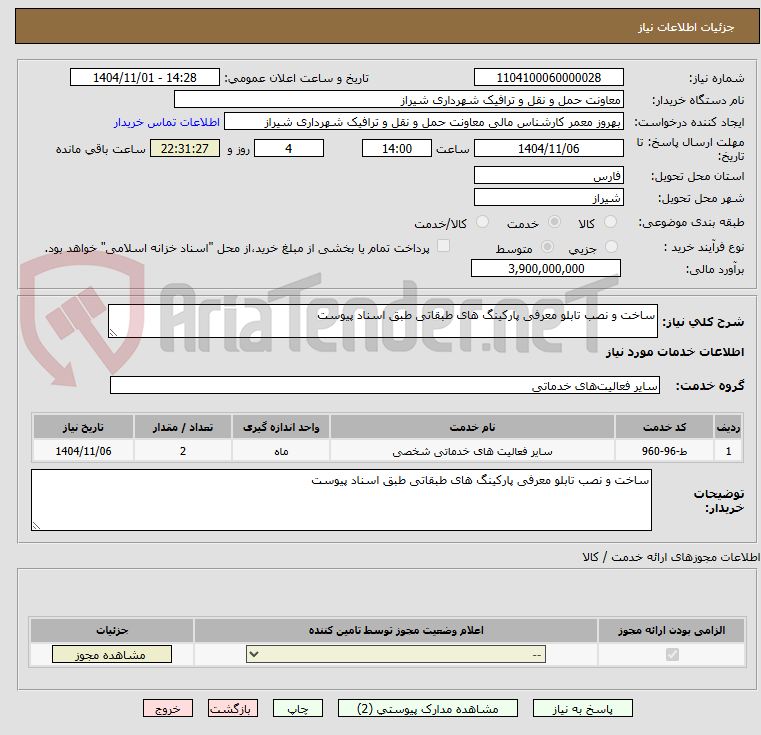Viewport: 761px width, 735px height.
Task: Click service code cell ط-96-960
Action: tap(664, 451)
